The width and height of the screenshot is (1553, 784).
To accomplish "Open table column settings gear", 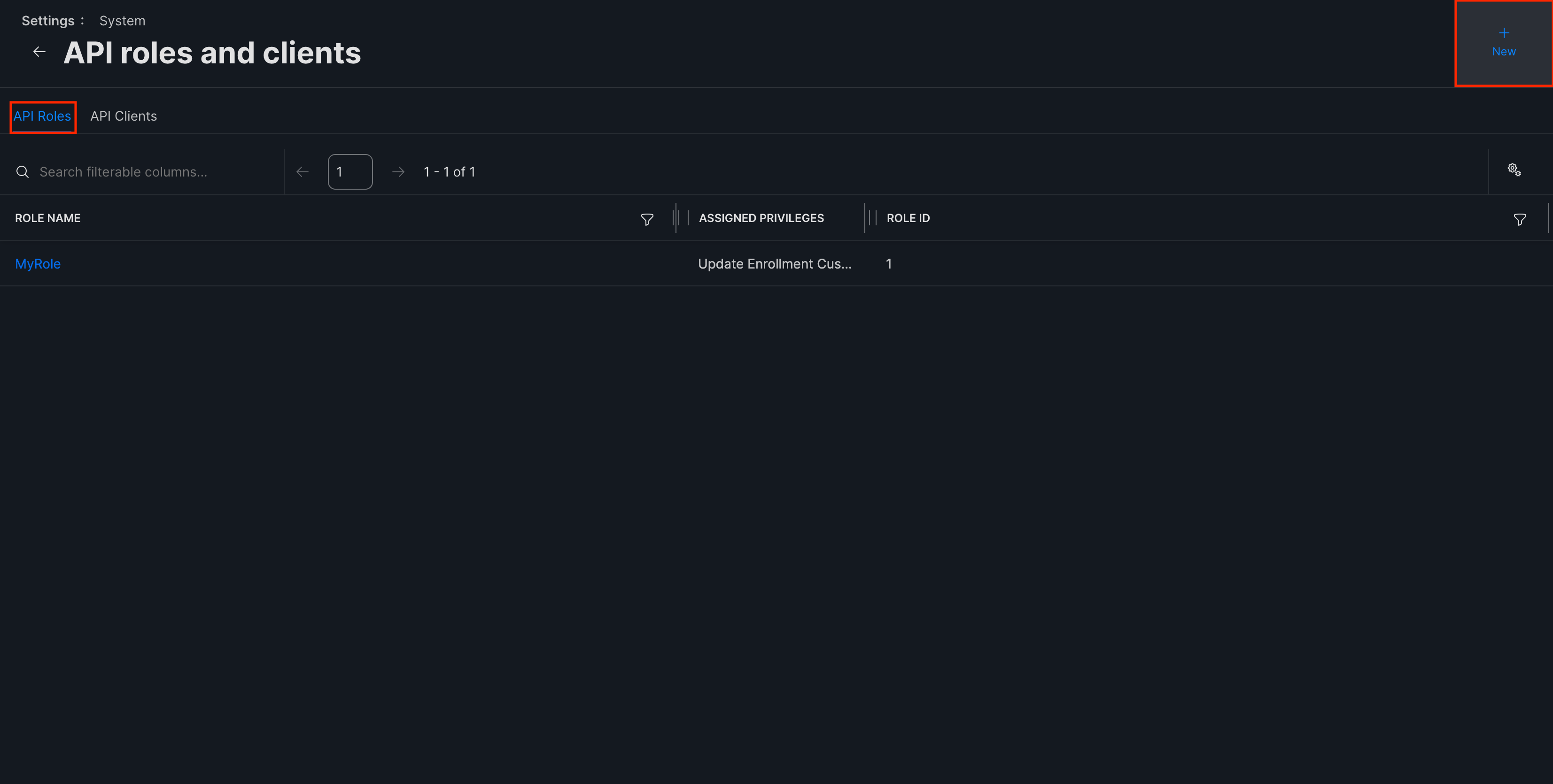I will point(1514,170).
